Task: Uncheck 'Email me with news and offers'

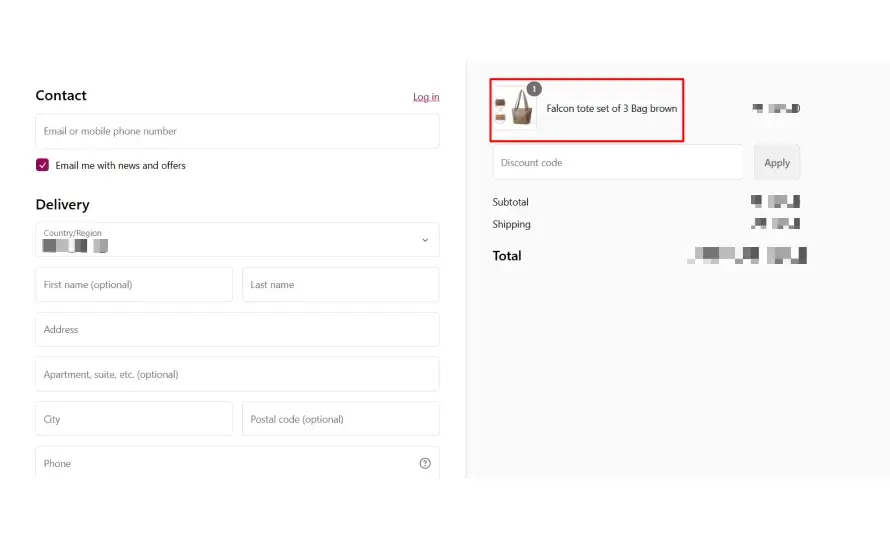Action: tap(42, 165)
